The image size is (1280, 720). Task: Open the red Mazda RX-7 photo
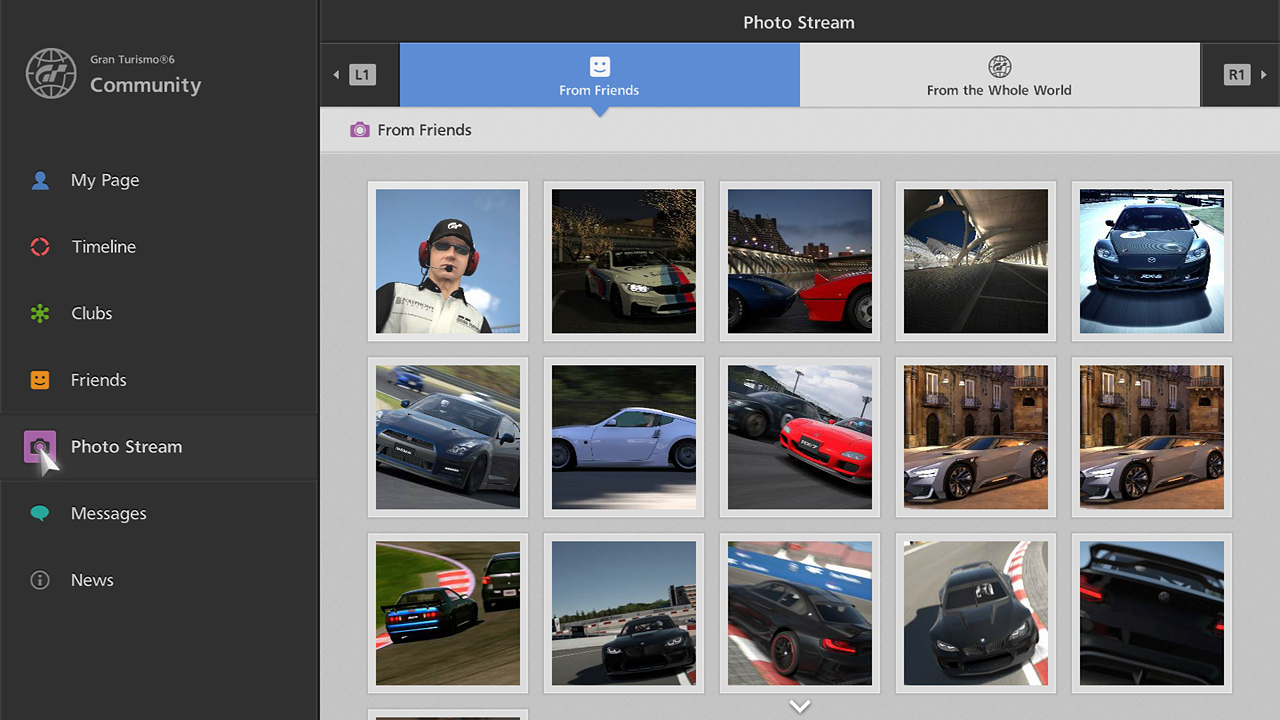pos(800,437)
